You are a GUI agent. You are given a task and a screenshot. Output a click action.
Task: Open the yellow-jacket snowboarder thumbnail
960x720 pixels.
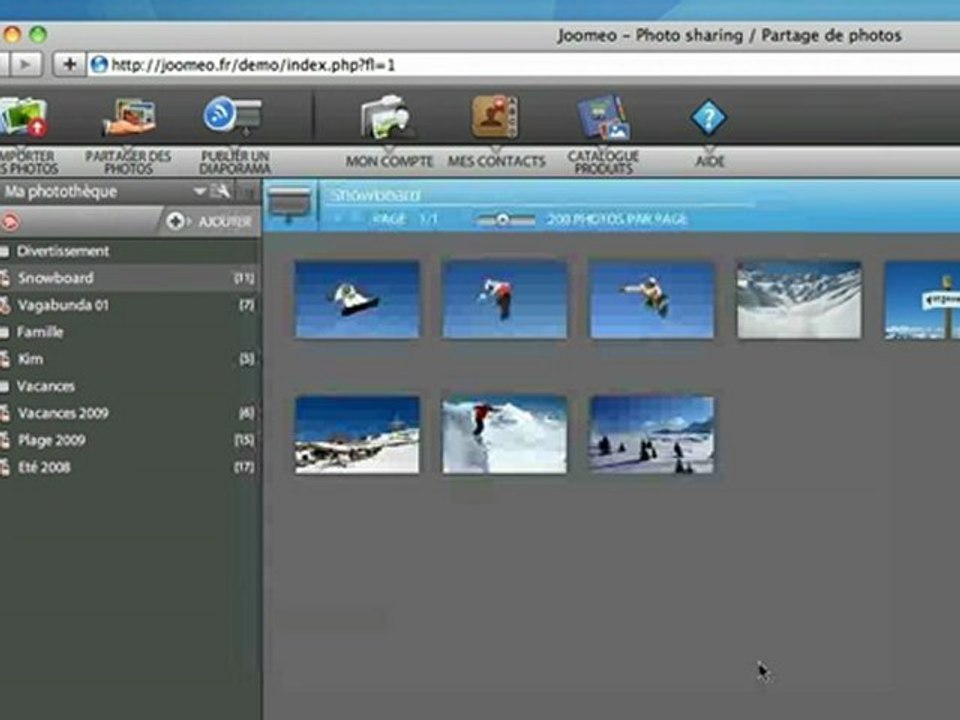[x=651, y=299]
